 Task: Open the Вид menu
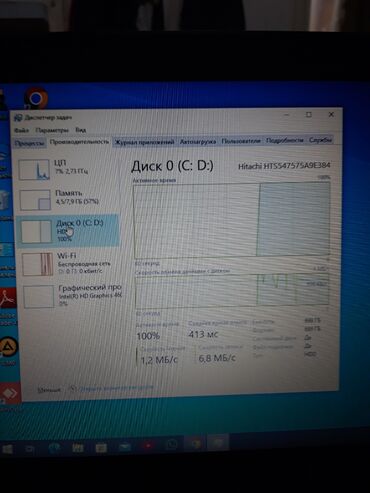[80, 130]
